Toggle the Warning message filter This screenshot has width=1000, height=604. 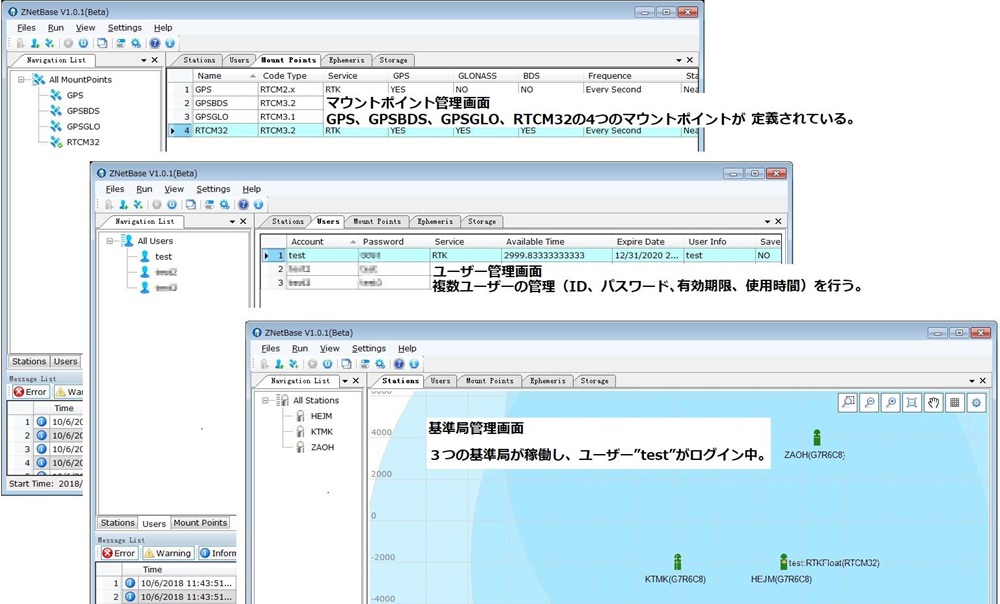point(166,553)
